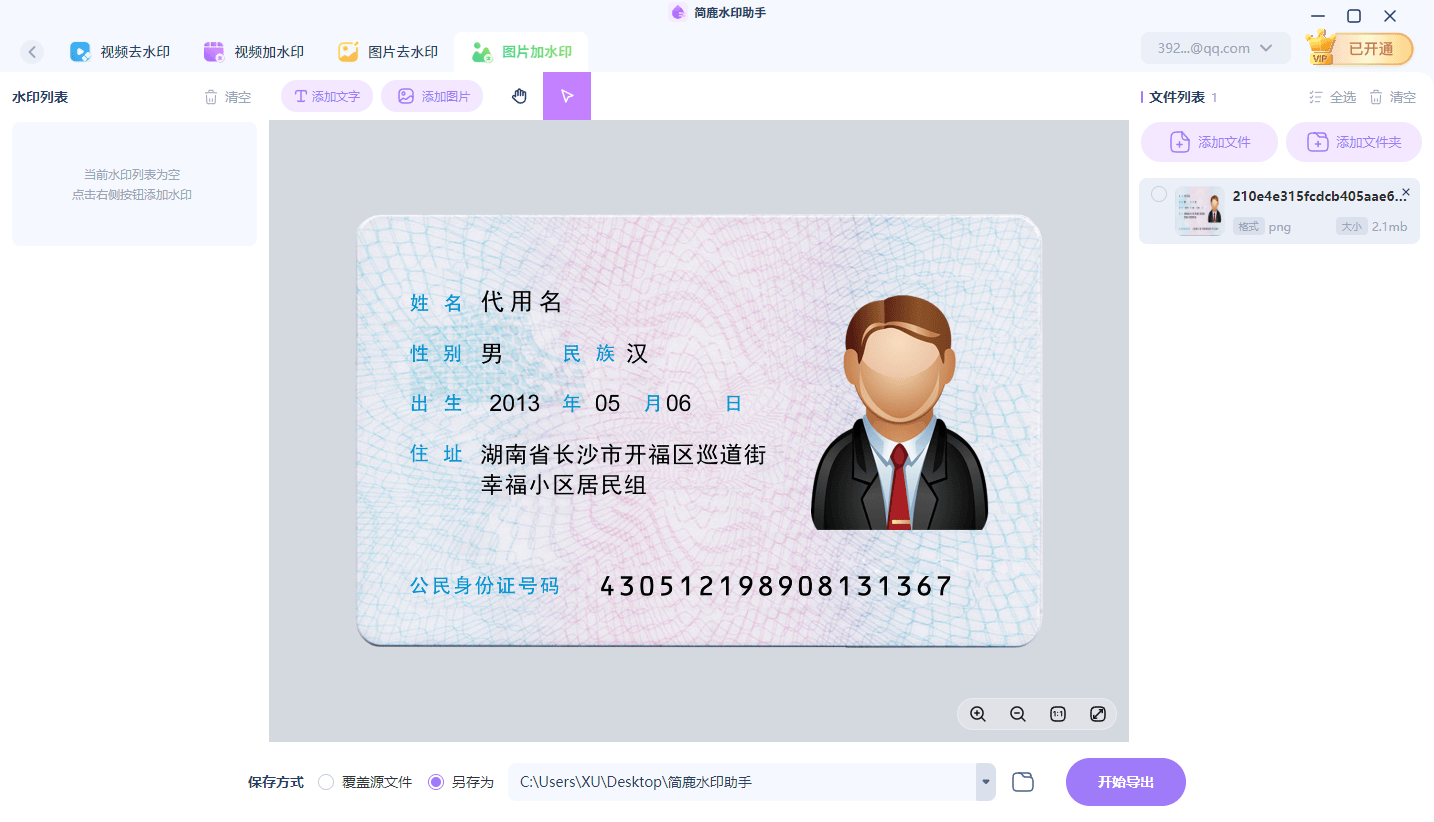Open the save path dropdown arrow
Image resolution: width=1434 pixels, height=822 pixels.
[986, 782]
